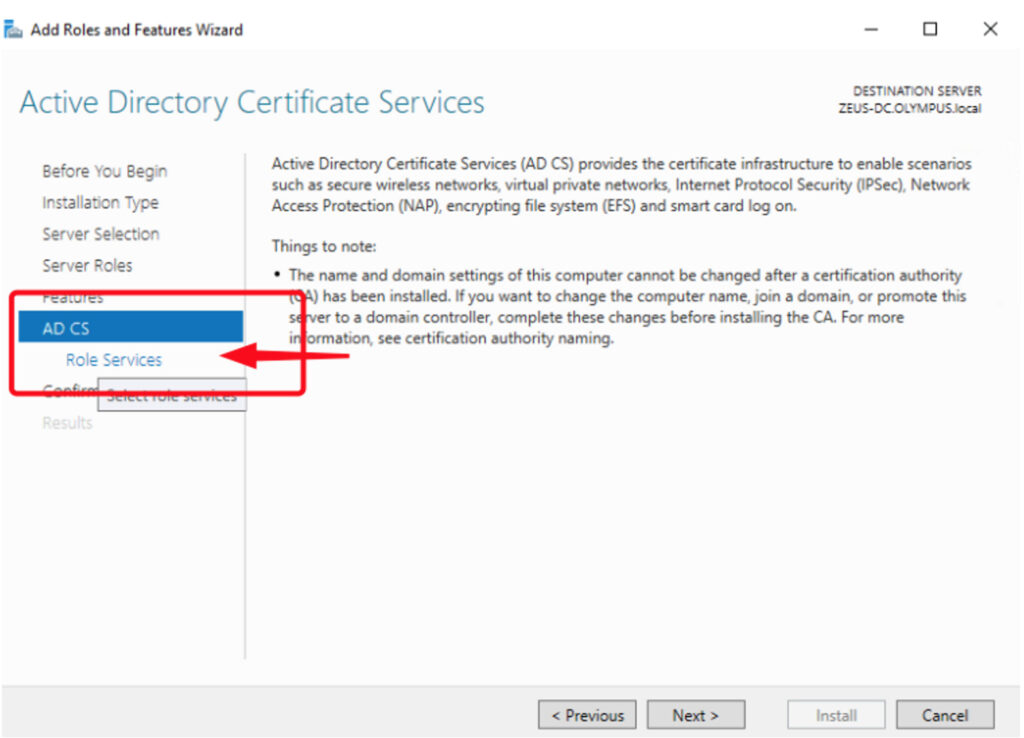Click the 'Things to note:' text

pyautogui.click(x=323, y=246)
